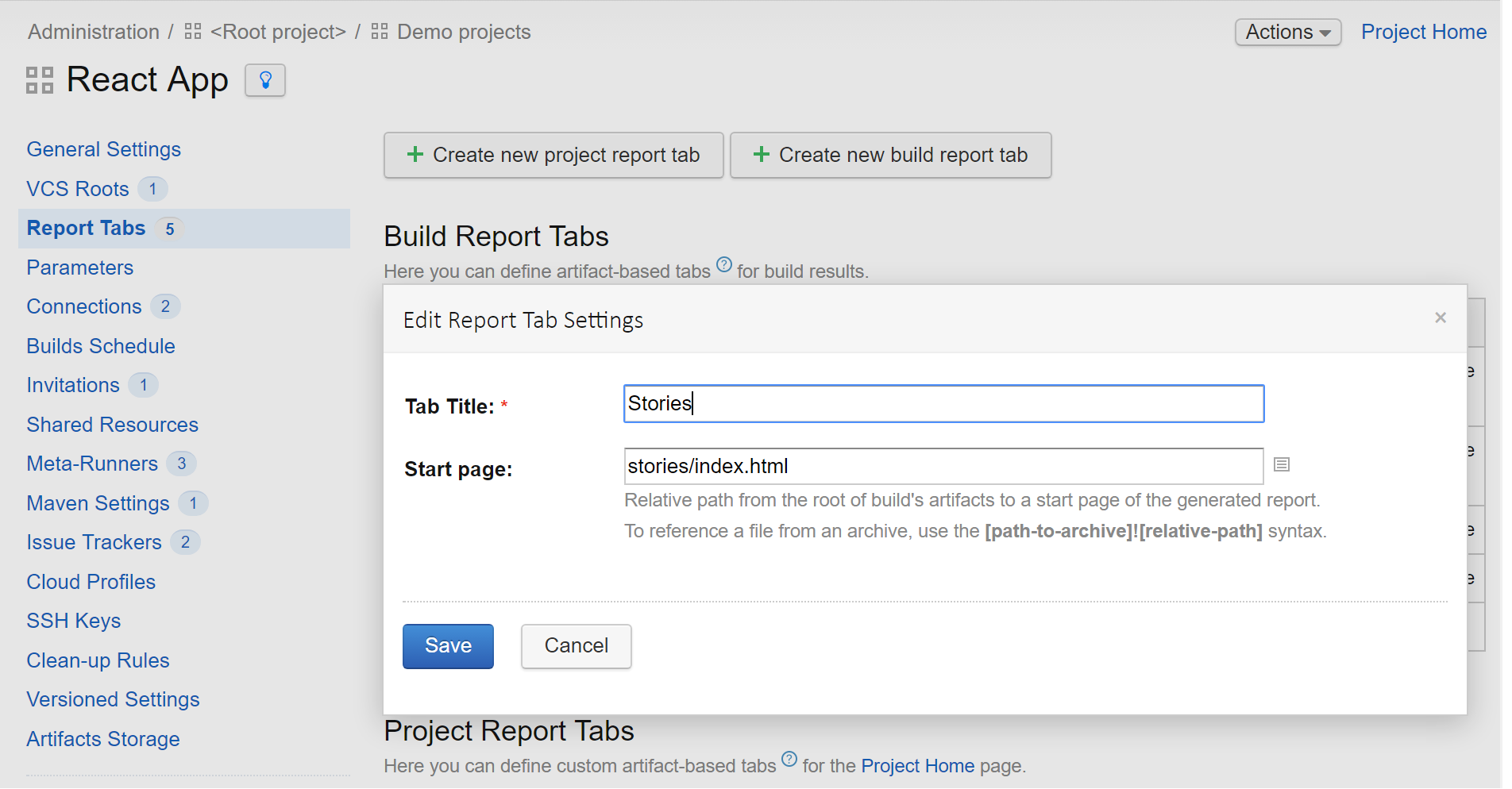Close the Edit Report Tab Settings dialog
Screen dimensions: 1512x789
click(1441, 318)
